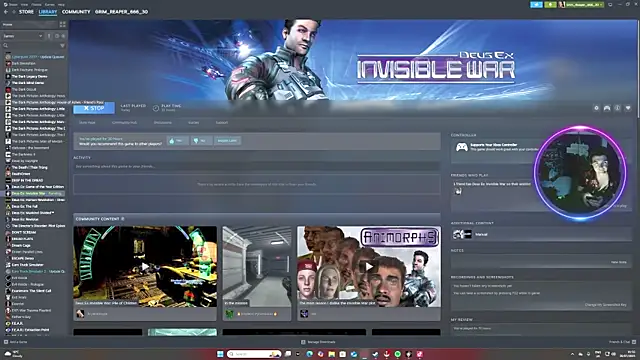Click the thumbs down No recommendation
Image resolution: width=640 pixels, height=360 pixels.
click(x=202, y=141)
